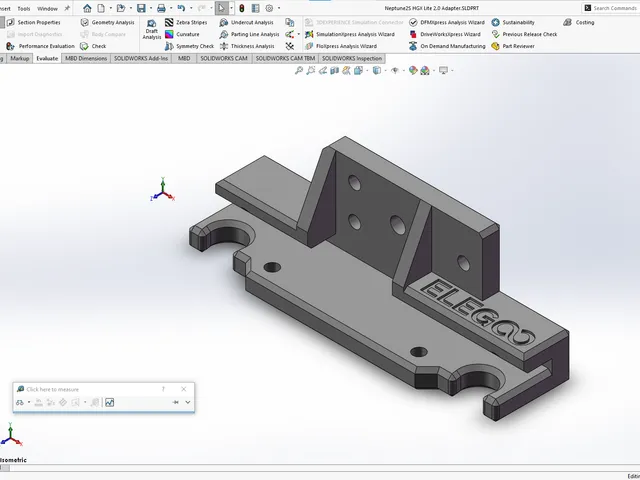Click the Rebuild traffic light icon
640x480 pixels.
[242, 8]
